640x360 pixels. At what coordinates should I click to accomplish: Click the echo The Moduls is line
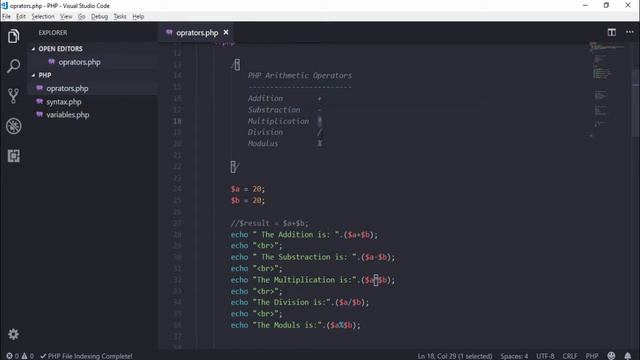pyautogui.click(x=296, y=325)
